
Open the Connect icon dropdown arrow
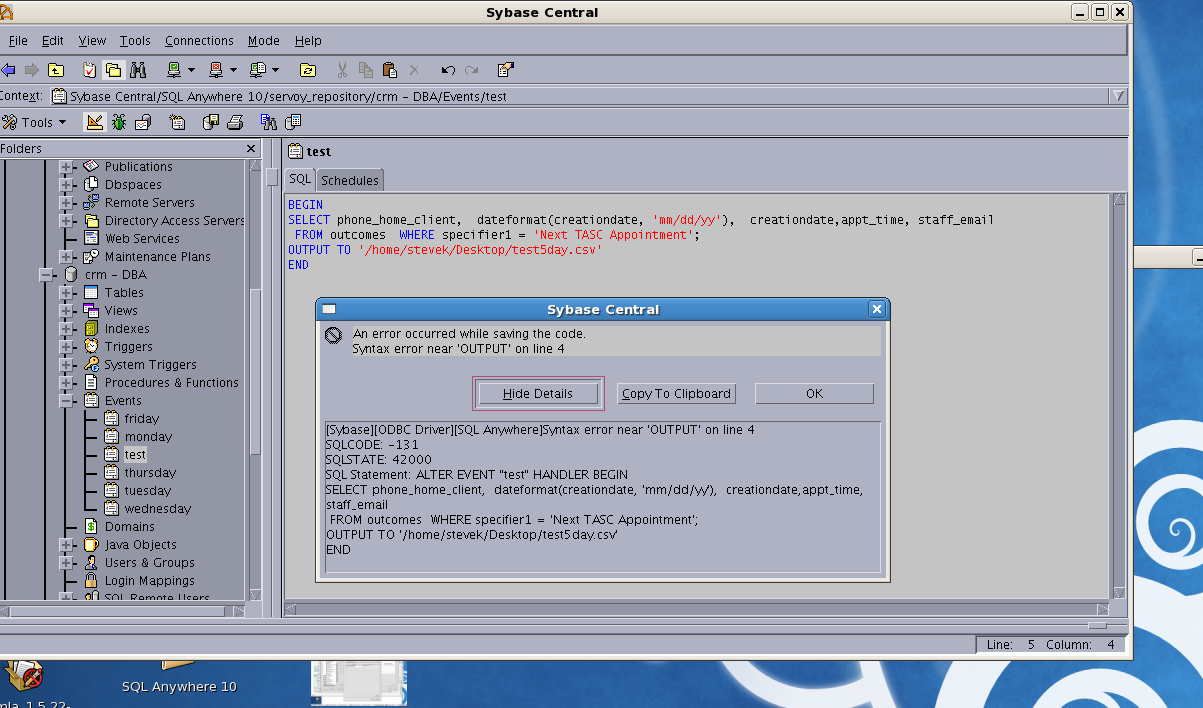click(x=191, y=70)
